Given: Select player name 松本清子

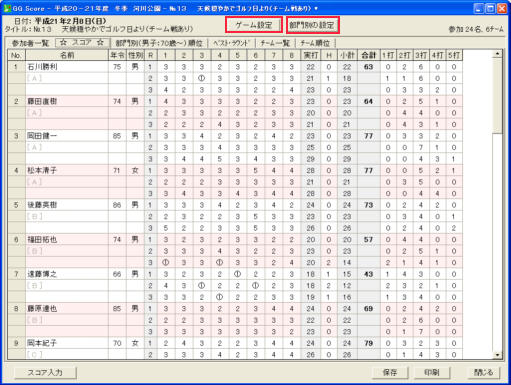Looking at the screenshot, I should (x=42, y=170).
